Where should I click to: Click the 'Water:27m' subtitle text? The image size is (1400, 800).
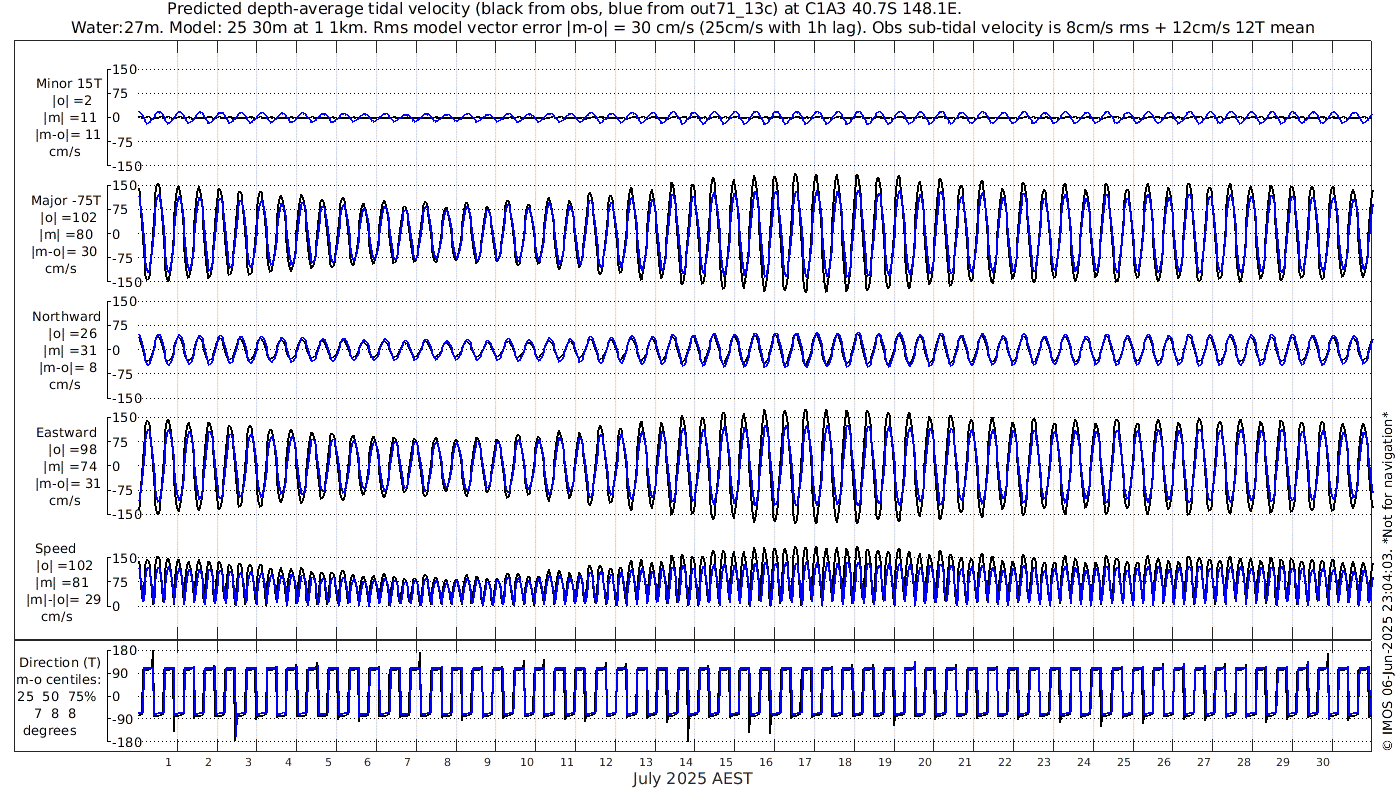[108, 28]
